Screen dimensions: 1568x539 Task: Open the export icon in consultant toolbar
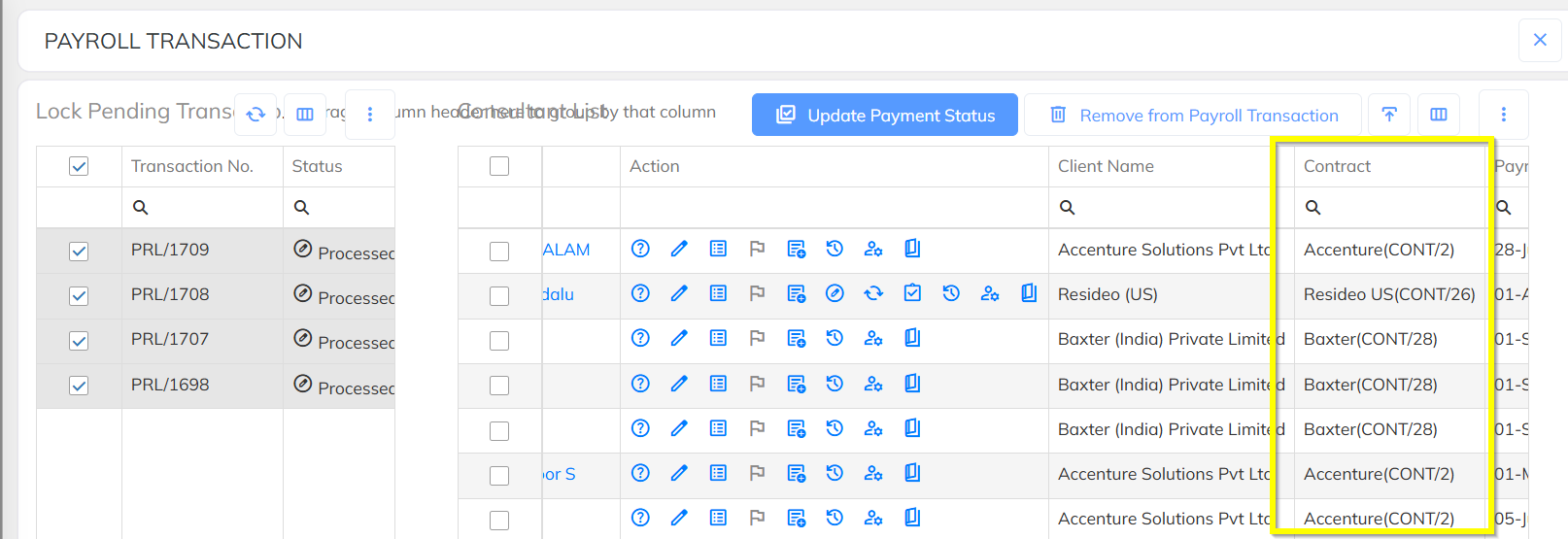pyautogui.click(x=1389, y=115)
